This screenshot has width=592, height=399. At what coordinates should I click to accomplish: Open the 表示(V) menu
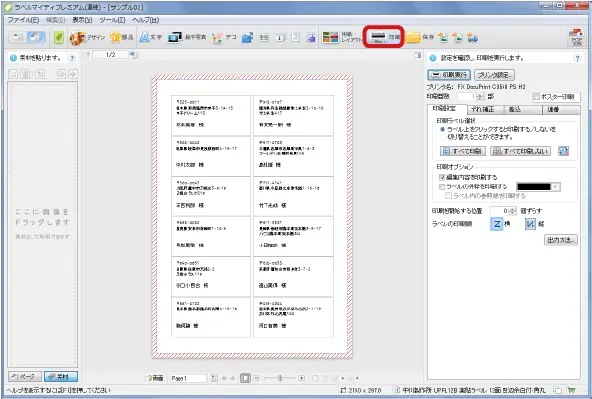82,20
